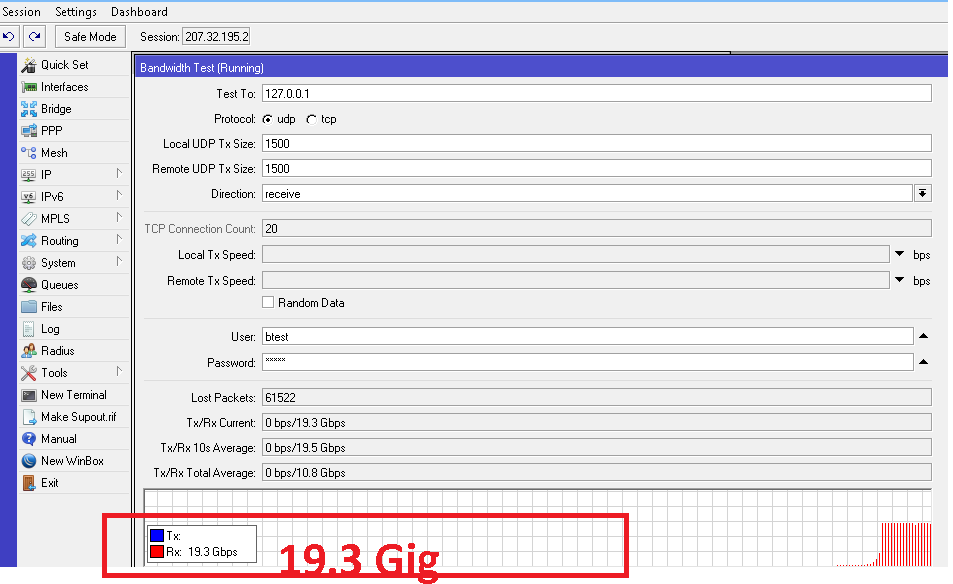Viewport: 953px width, 584px height.
Task: Open the Interfaces panel
Action: (x=60, y=86)
